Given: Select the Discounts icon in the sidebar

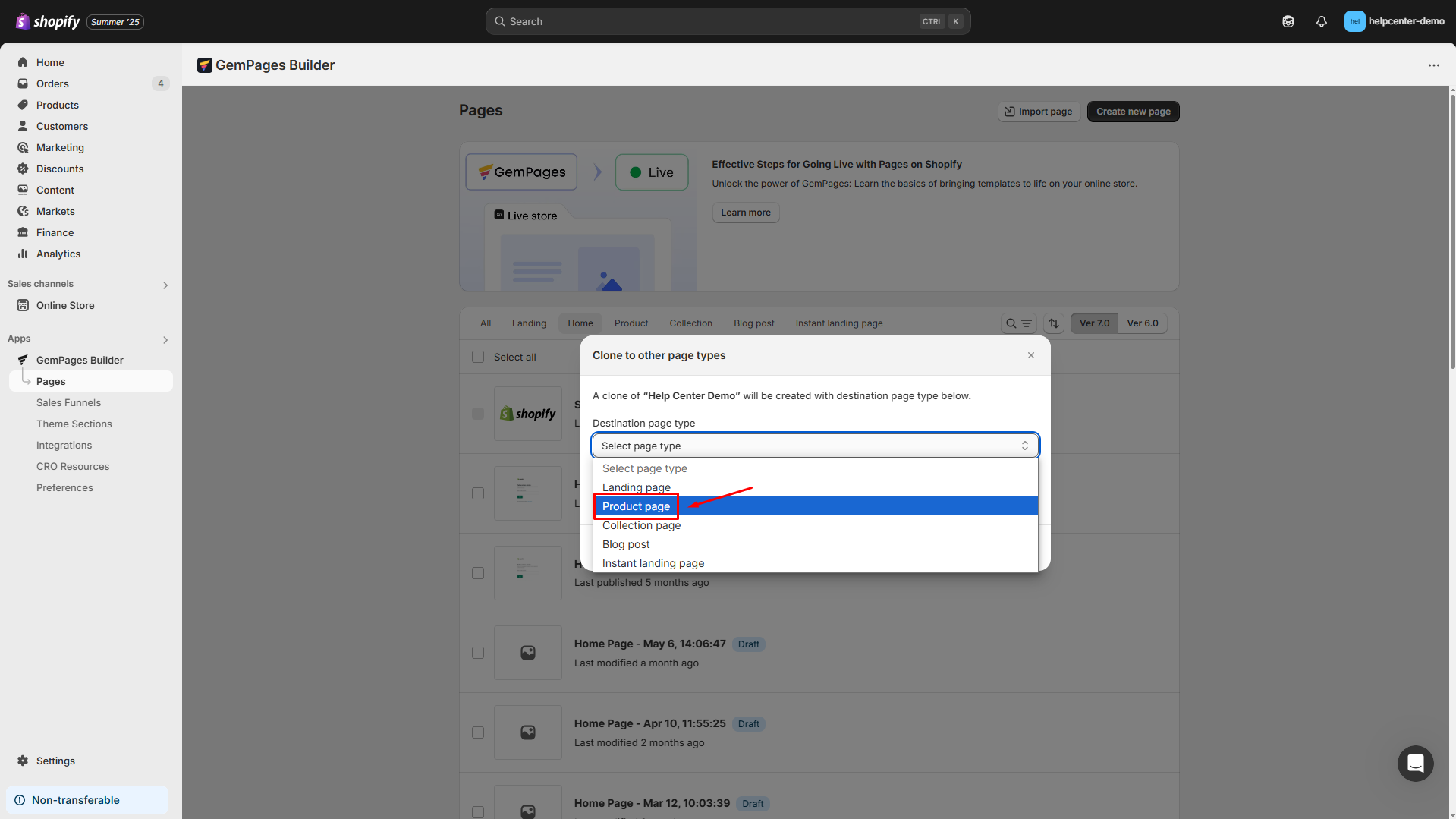Looking at the screenshot, I should (x=24, y=169).
